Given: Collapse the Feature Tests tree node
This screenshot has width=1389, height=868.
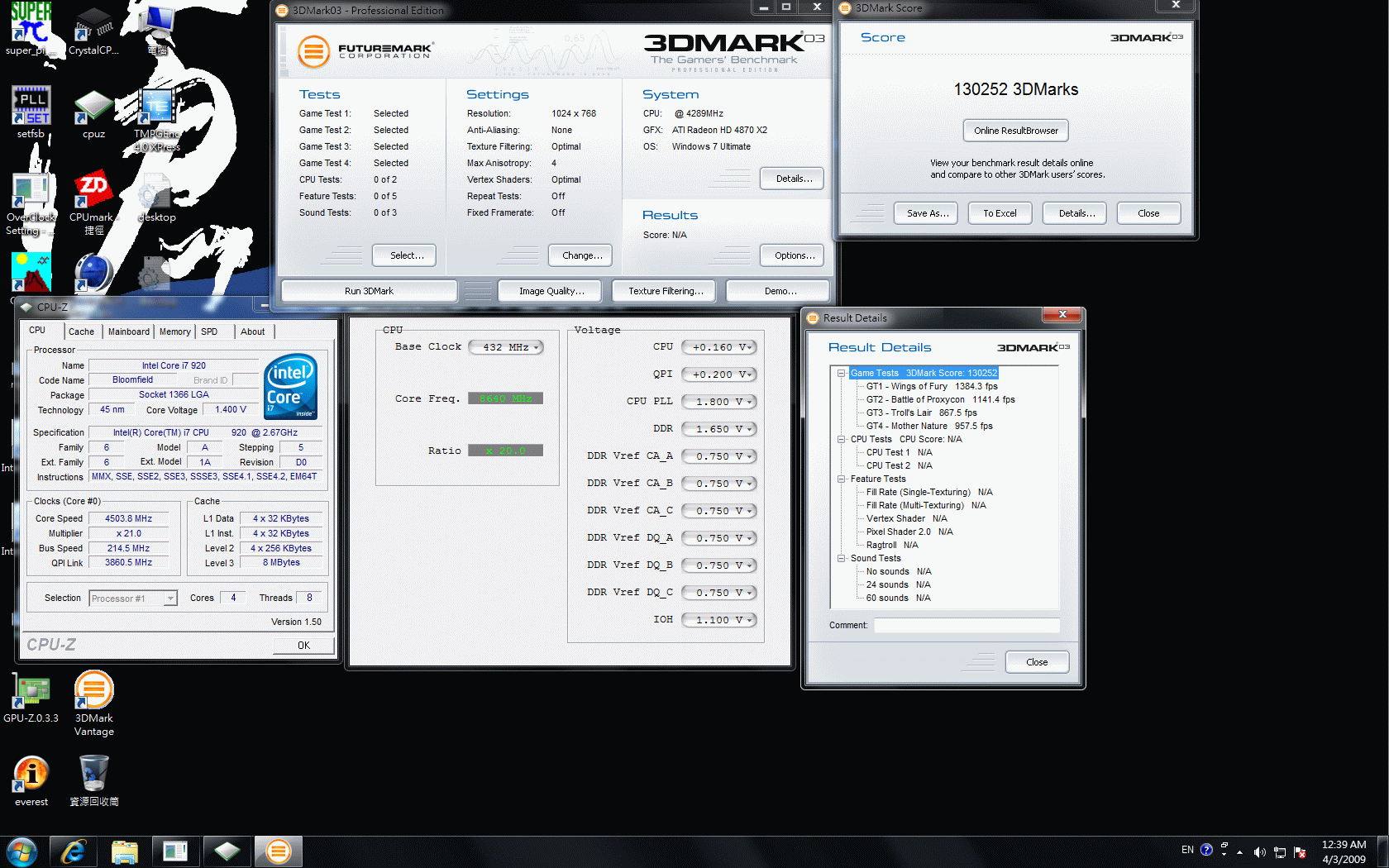Looking at the screenshot, I should click(x=841, y=479).
